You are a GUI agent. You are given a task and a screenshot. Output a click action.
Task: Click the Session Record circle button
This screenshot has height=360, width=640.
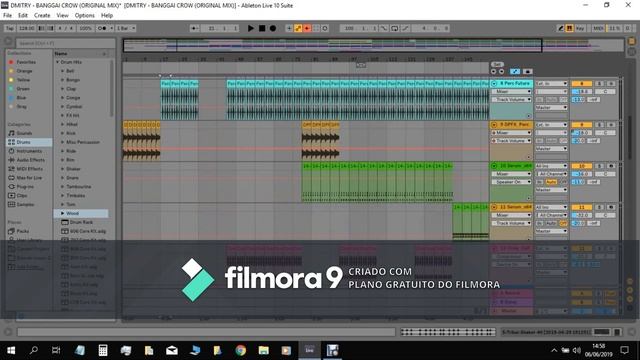[x=325, y=28]
